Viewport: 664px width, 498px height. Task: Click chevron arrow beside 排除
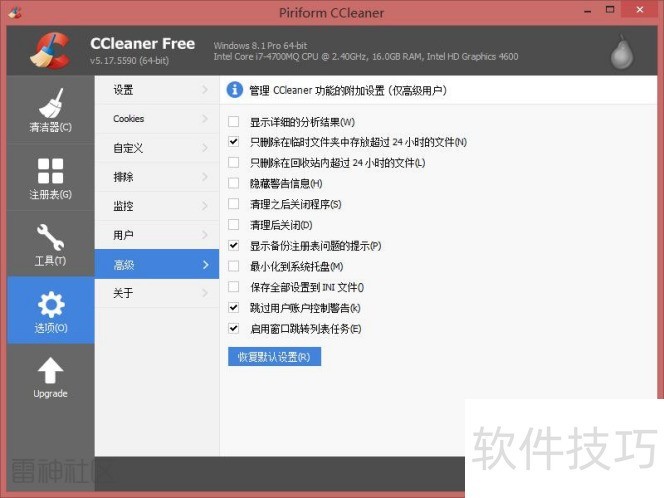click(205, 177)
